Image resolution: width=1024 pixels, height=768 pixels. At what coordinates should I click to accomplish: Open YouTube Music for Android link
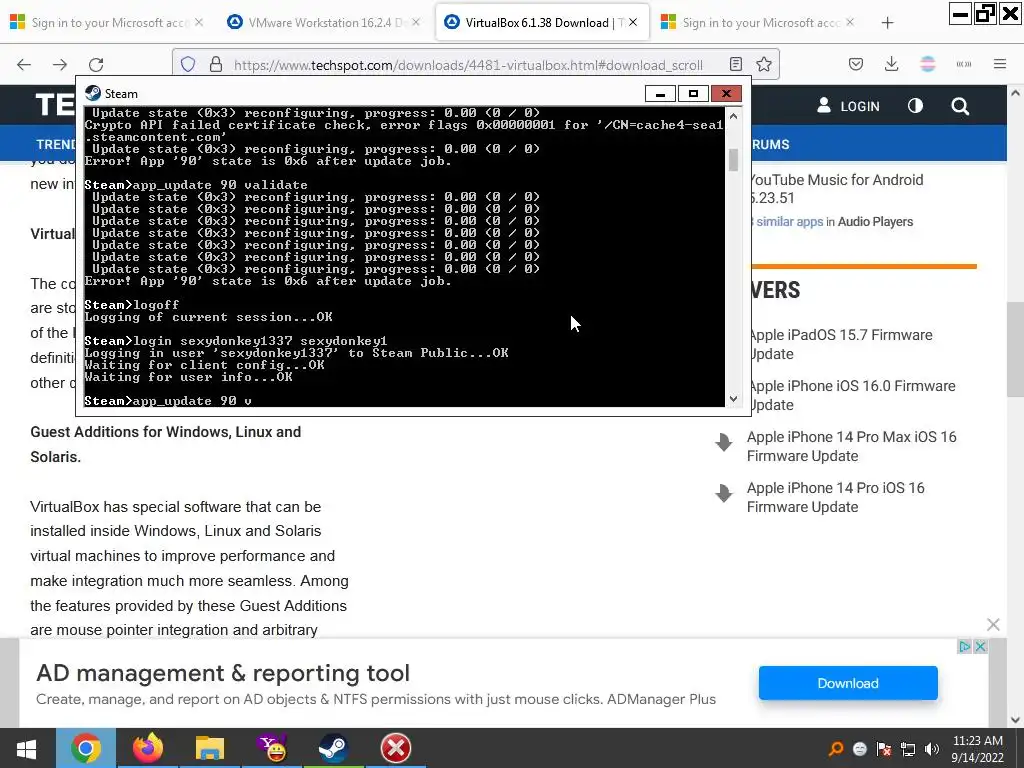[836, 189]
